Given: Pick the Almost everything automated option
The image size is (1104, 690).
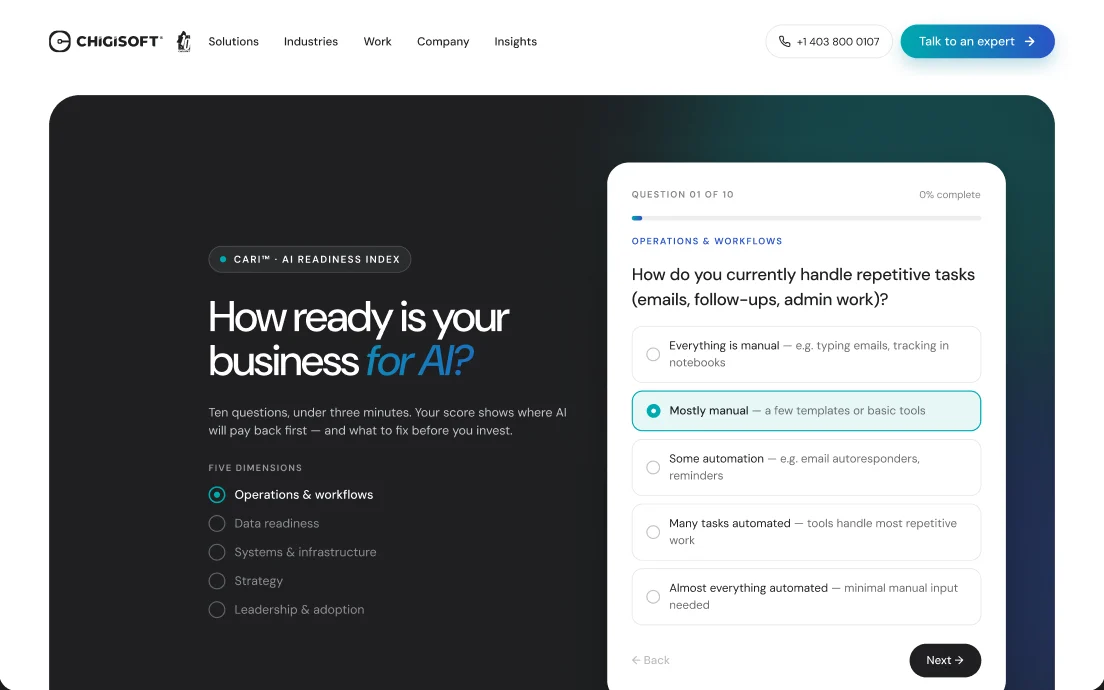Looking at the screenshot, I should point(806,597).
